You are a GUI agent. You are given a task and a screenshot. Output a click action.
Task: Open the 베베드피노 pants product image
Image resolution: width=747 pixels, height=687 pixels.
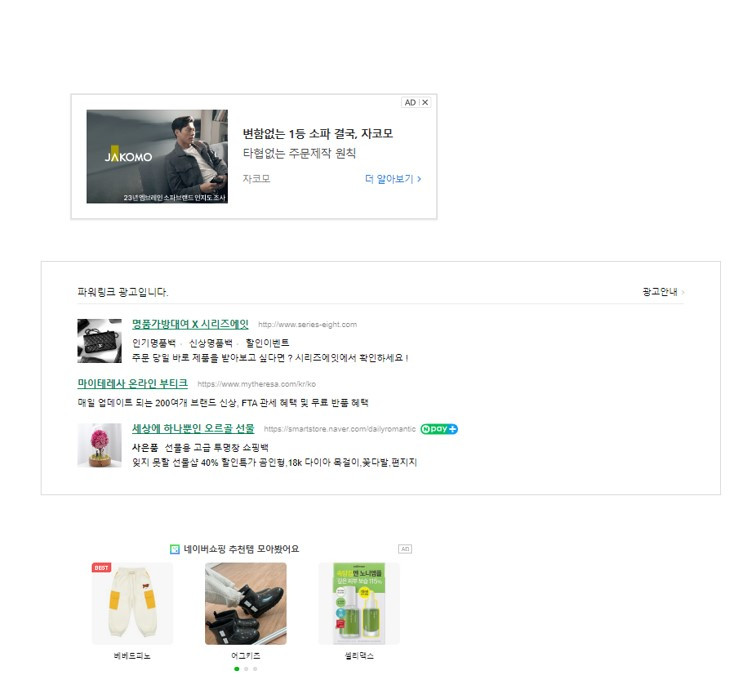click(132, 604)
